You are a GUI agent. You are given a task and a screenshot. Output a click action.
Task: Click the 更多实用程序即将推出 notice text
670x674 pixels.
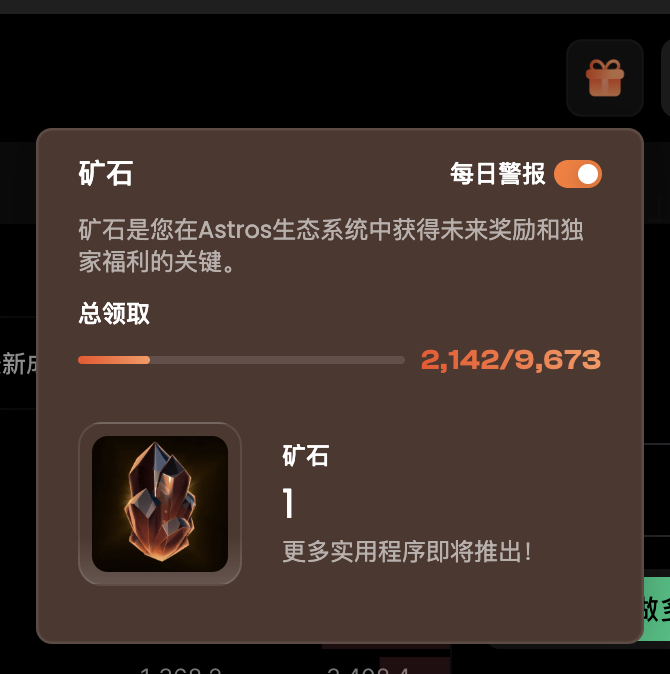407,551
